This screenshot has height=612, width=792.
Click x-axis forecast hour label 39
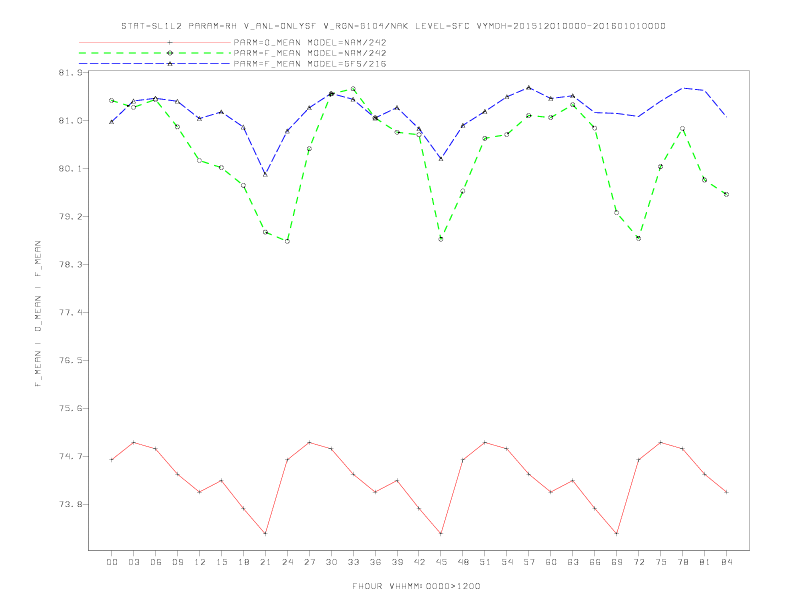[x=397, y=562]
